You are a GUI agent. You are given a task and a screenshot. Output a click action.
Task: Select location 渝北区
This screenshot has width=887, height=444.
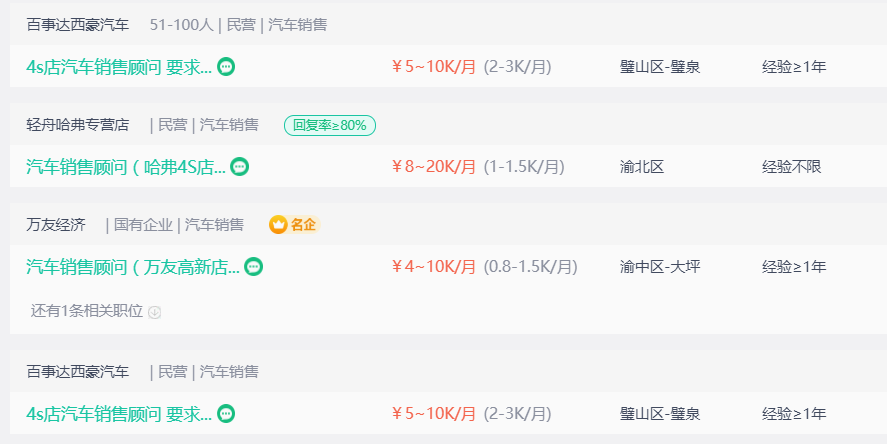click(x=641, y=167)
